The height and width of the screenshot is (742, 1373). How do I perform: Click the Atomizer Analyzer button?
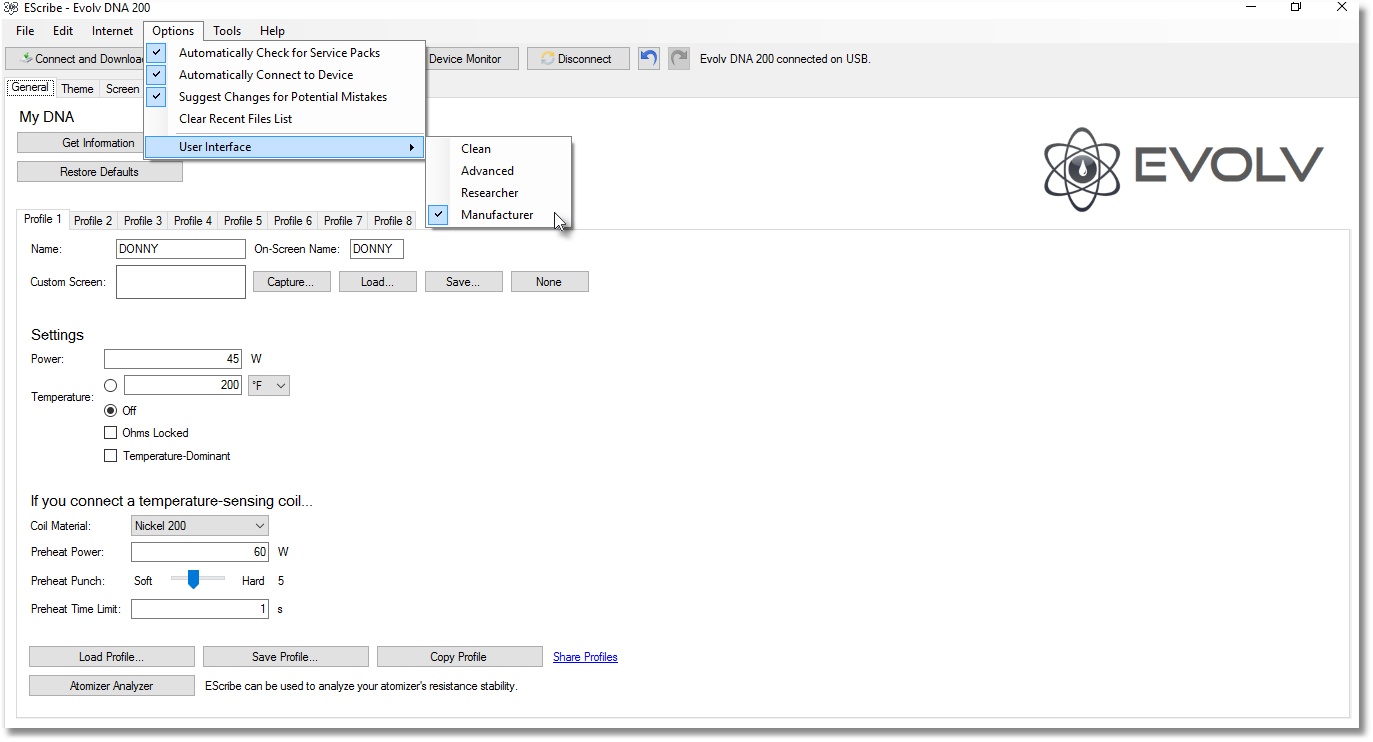point(111,686)
